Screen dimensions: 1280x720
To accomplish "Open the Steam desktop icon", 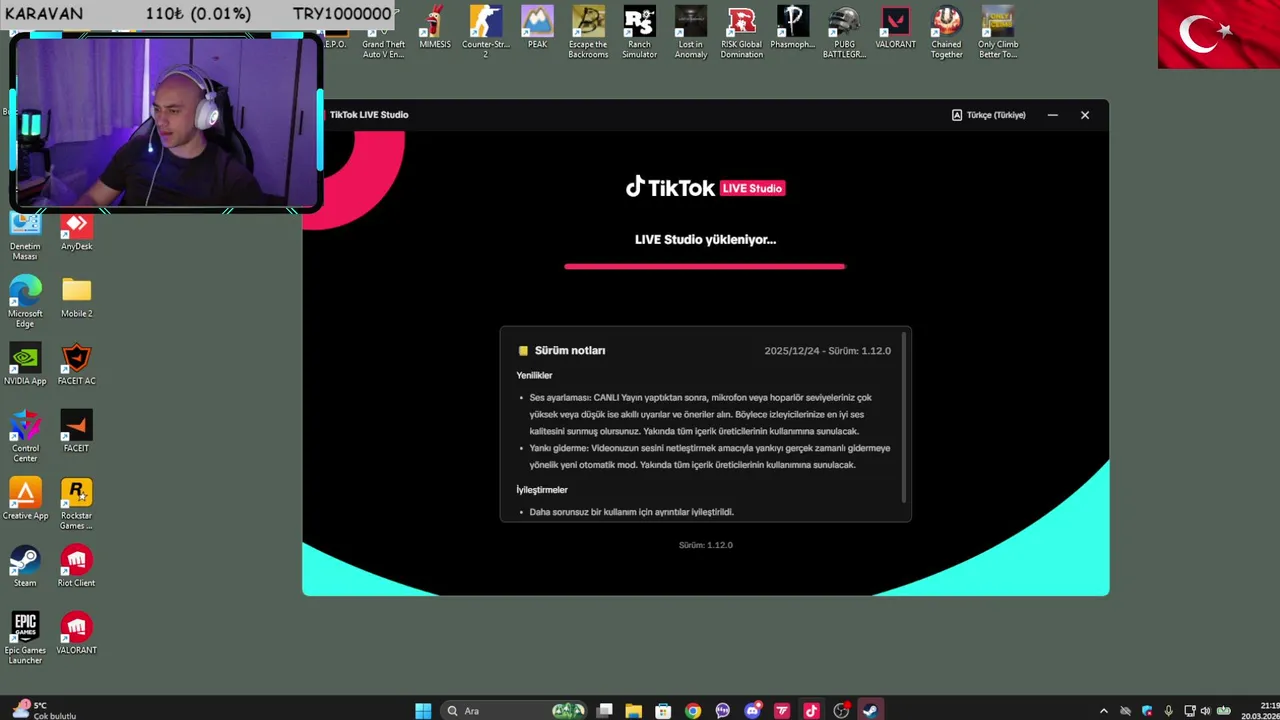I will click(x=25, y=566).
